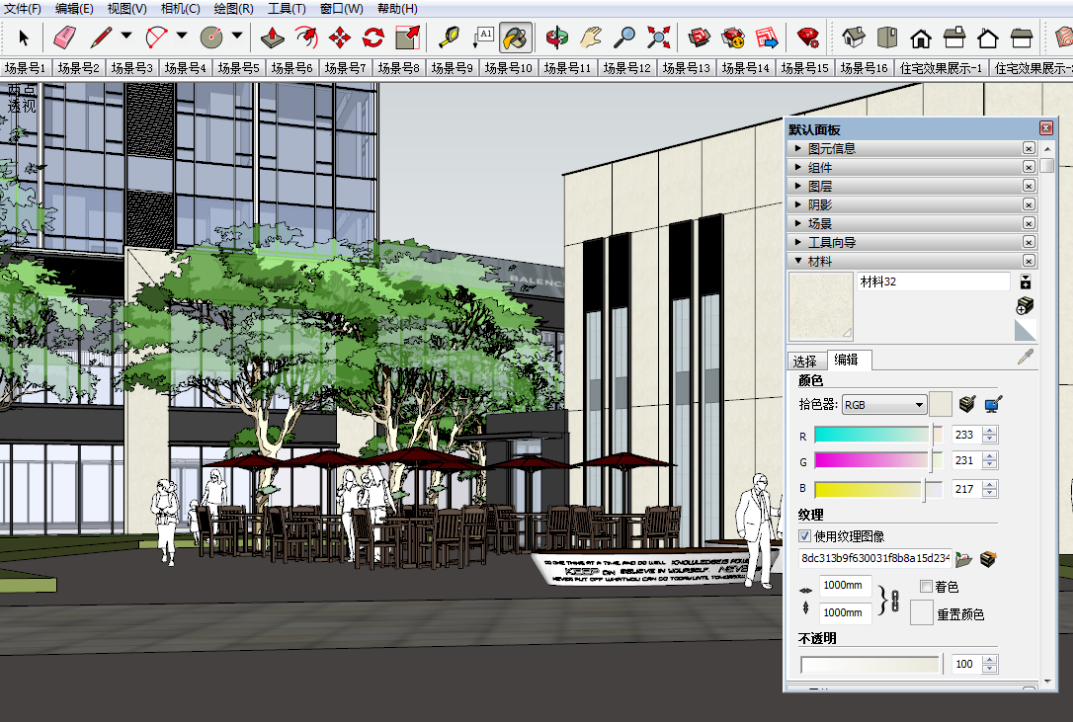Select the Eraser tool in toolbar
This screenshot has height=722, width=1073.
click(x=65, y=38)
